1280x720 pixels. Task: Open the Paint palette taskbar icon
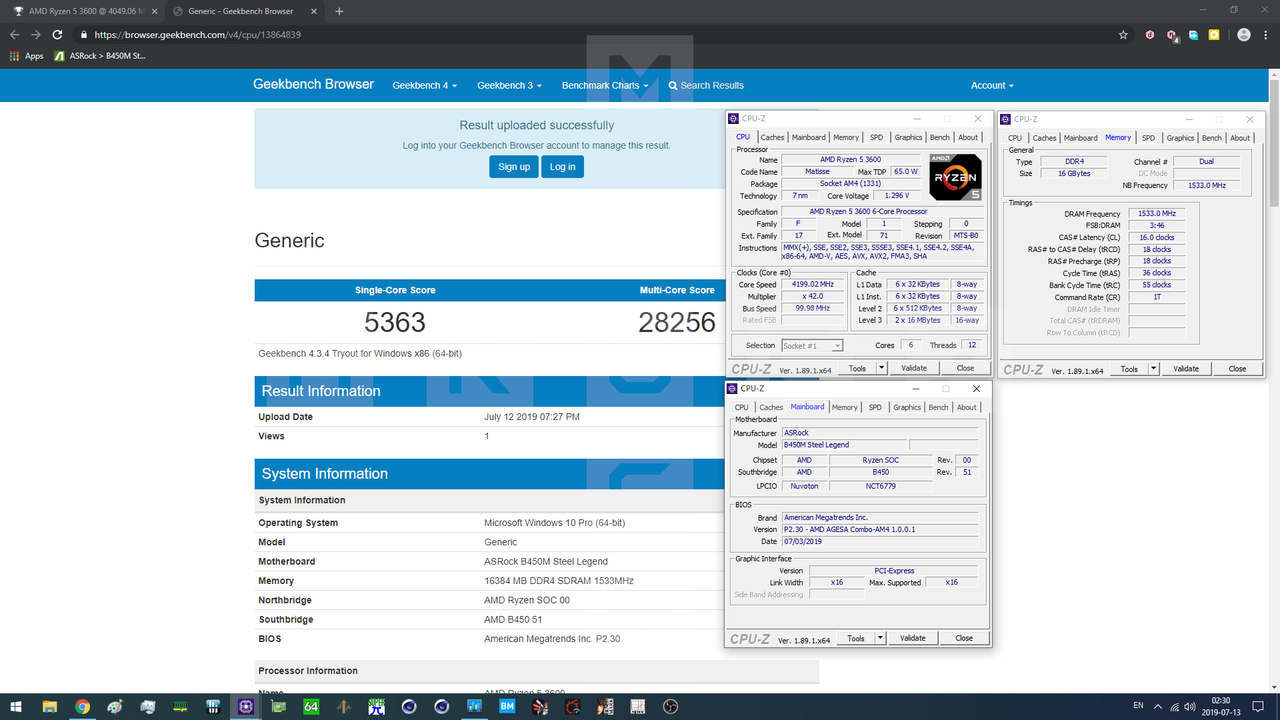coord(115,707)
